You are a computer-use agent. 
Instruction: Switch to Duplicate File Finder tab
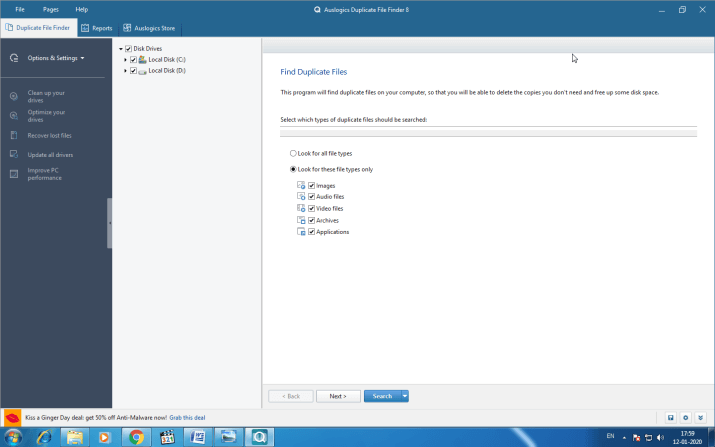(x=39, y=28)
